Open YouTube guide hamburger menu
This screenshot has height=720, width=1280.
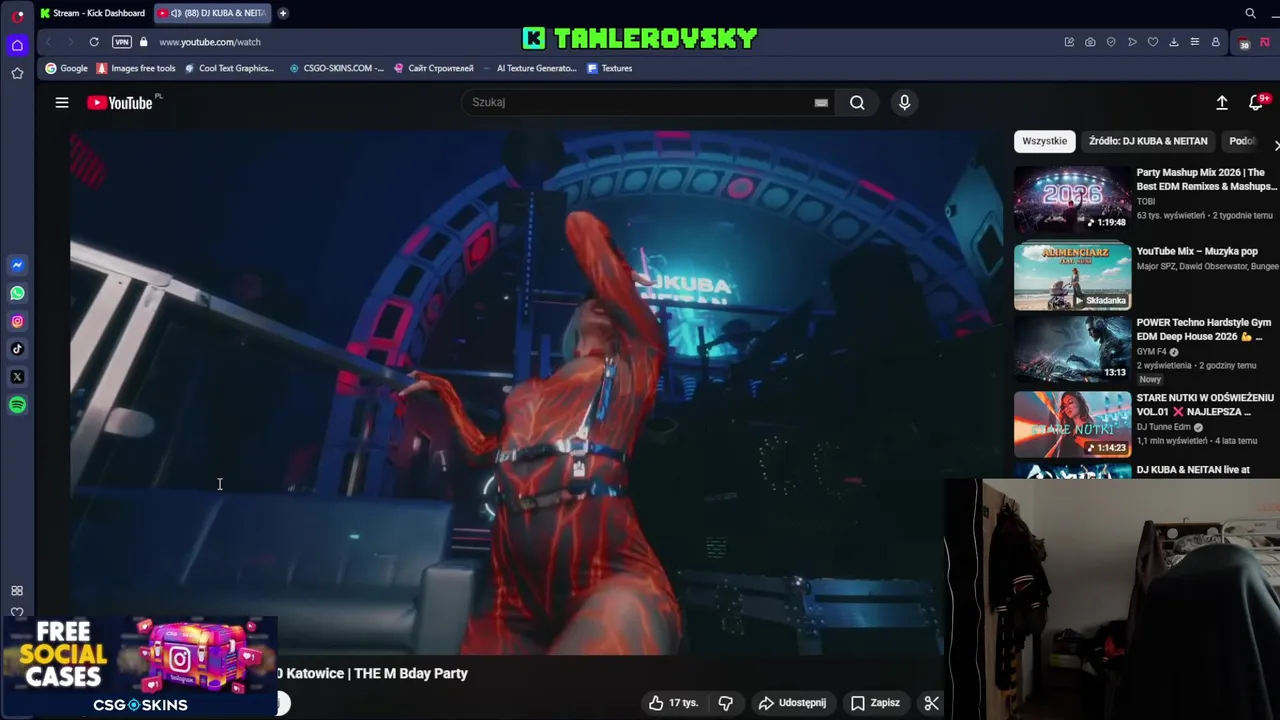[62, 102]
